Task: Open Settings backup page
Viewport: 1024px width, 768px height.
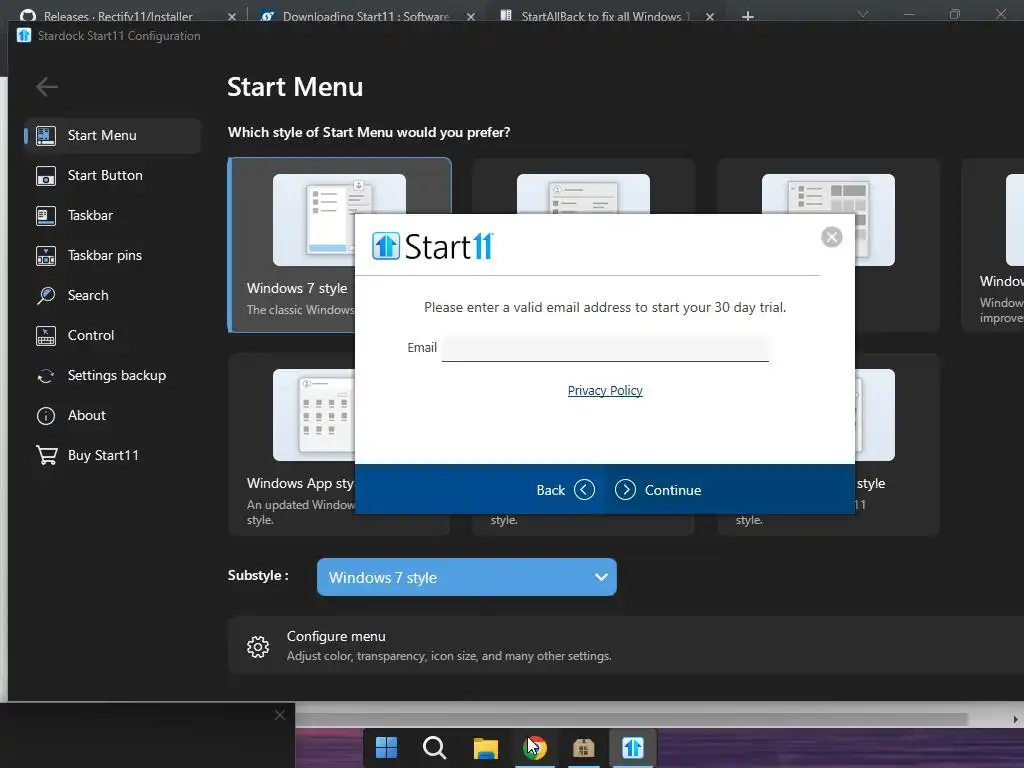Action: [112, 376]
